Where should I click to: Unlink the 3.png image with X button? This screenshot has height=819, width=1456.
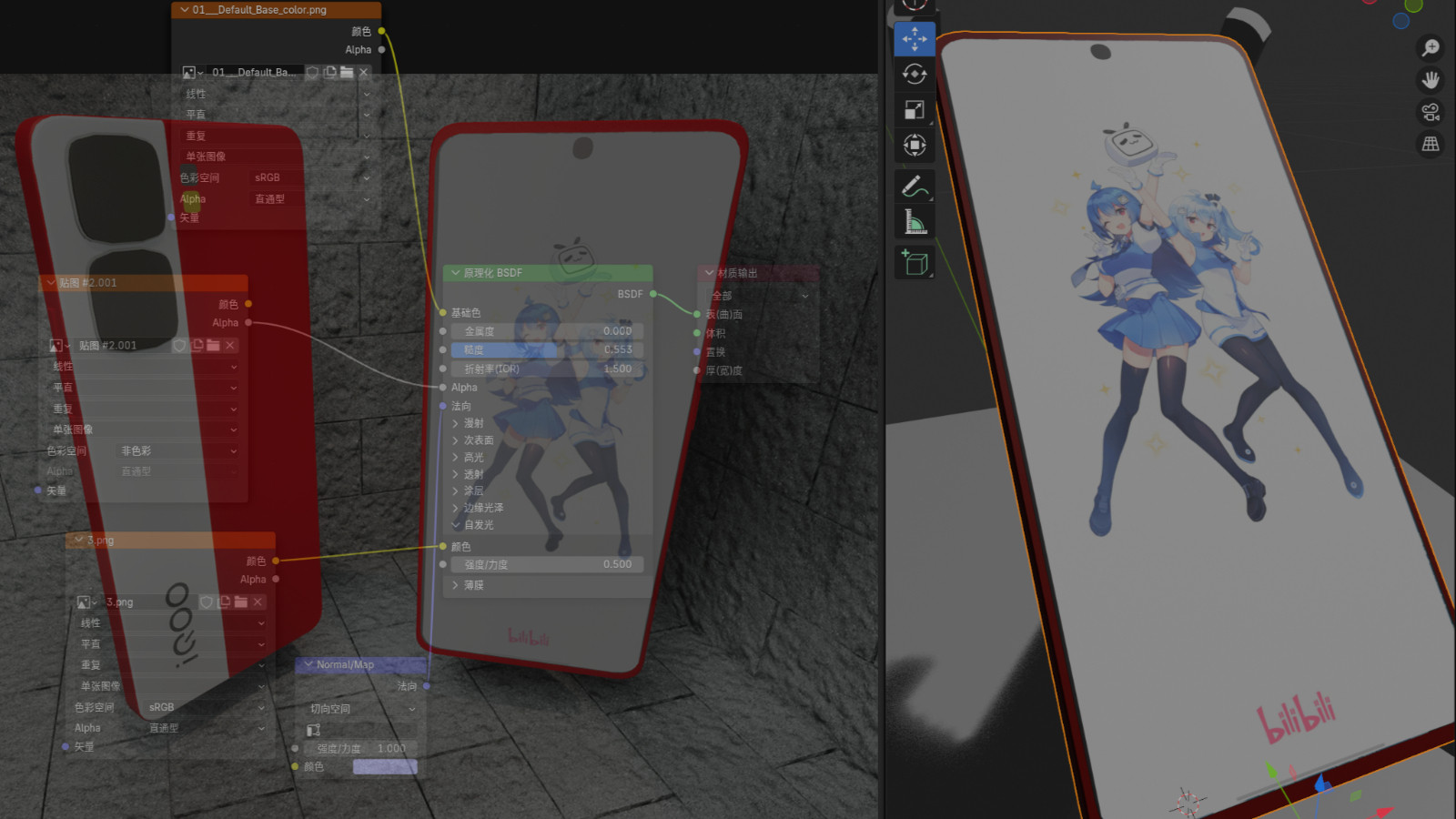tap(258, 602)
